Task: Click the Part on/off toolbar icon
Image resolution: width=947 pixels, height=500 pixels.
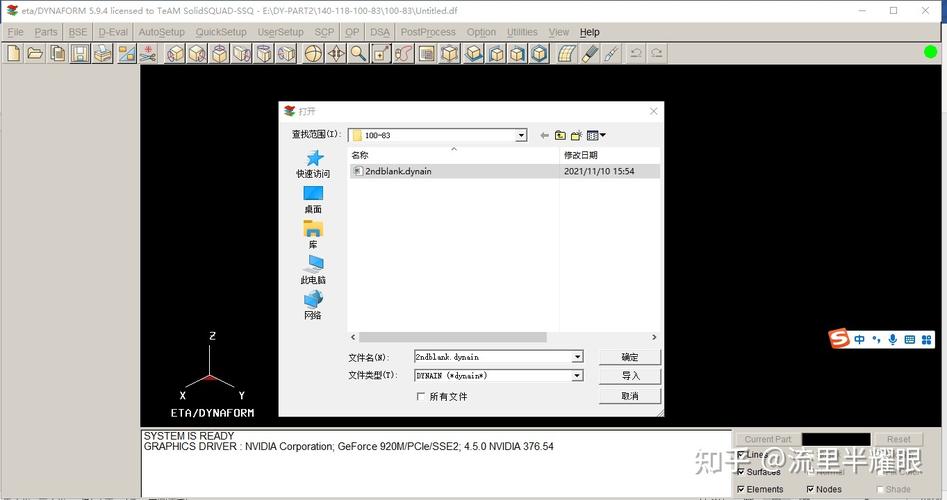Action: click(127, 54)
